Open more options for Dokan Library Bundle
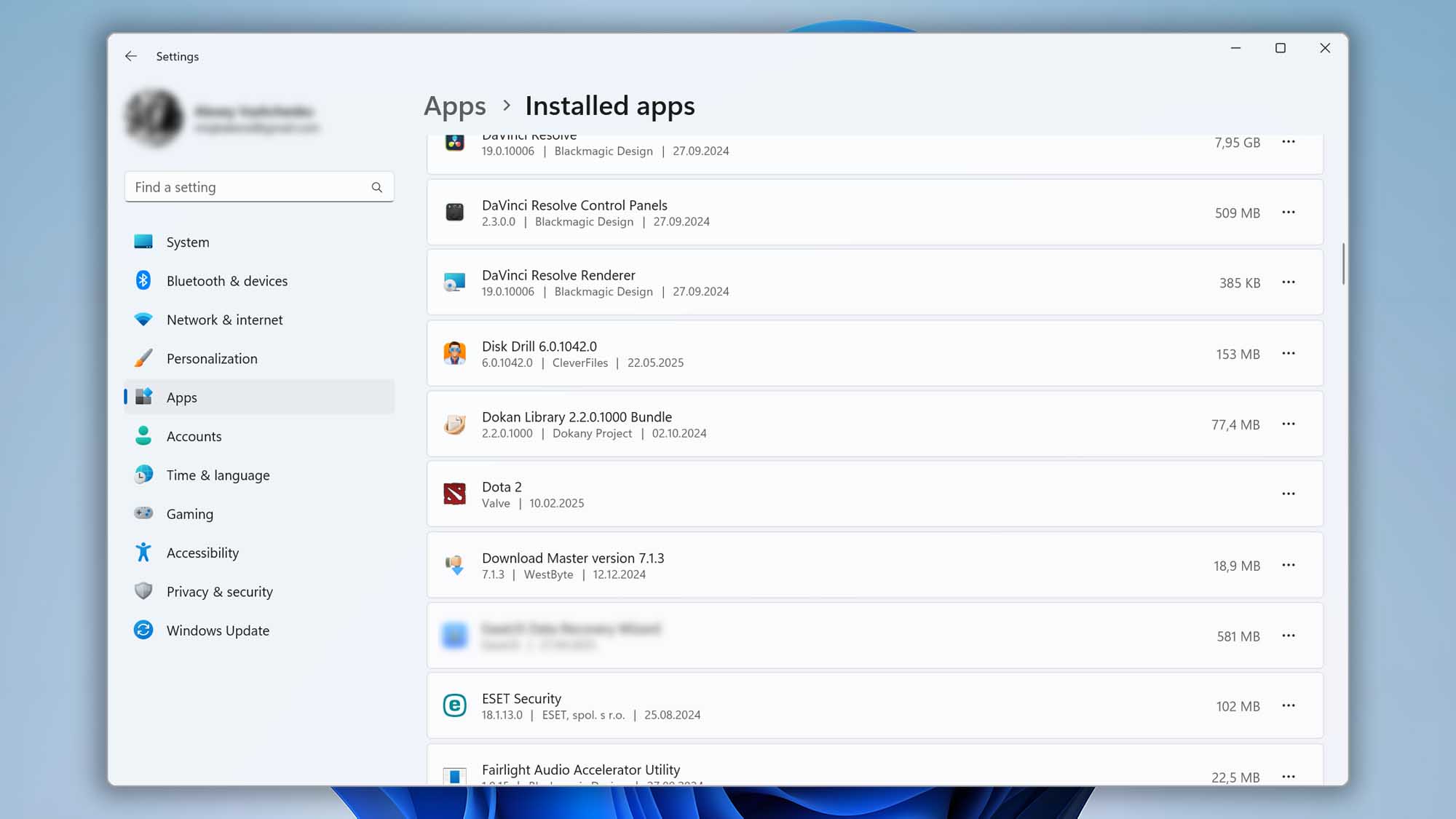Screen dimensions: 1456x819 click(1289, 424)
